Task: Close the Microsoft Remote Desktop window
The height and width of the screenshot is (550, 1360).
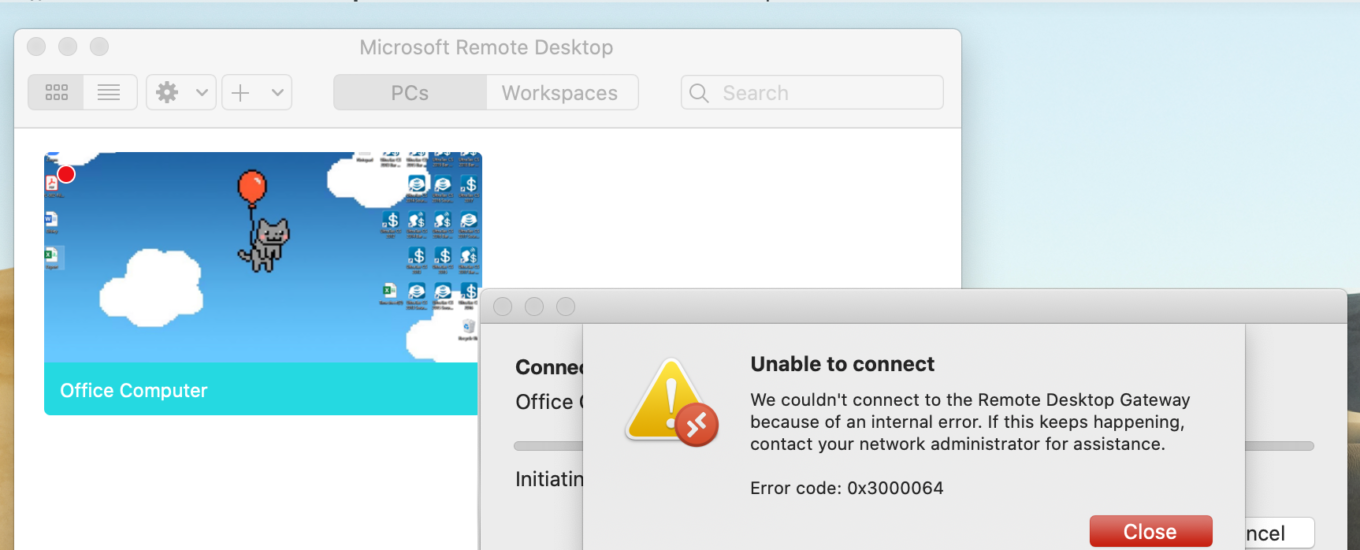Action: click(36, 47)
